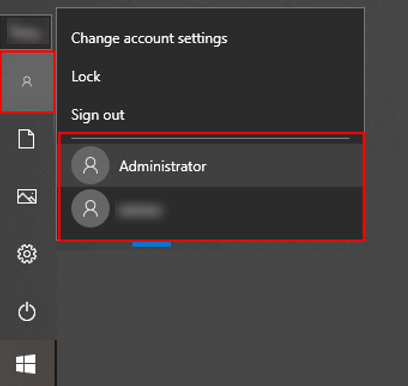Click the blurred tile above the user icon
The image size is (408, 386).
point(26,32)
